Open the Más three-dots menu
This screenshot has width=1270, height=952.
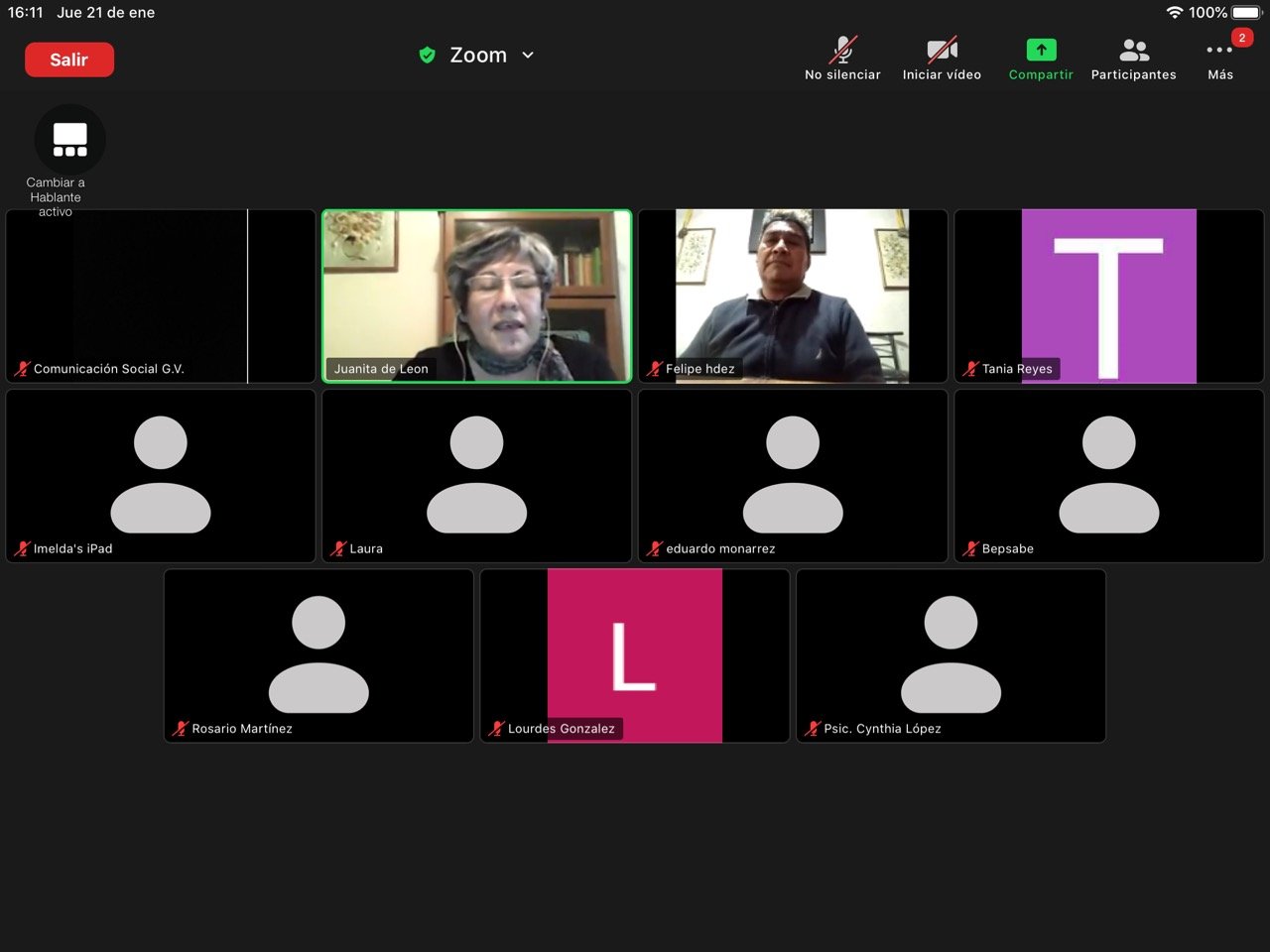point(1219,51)
